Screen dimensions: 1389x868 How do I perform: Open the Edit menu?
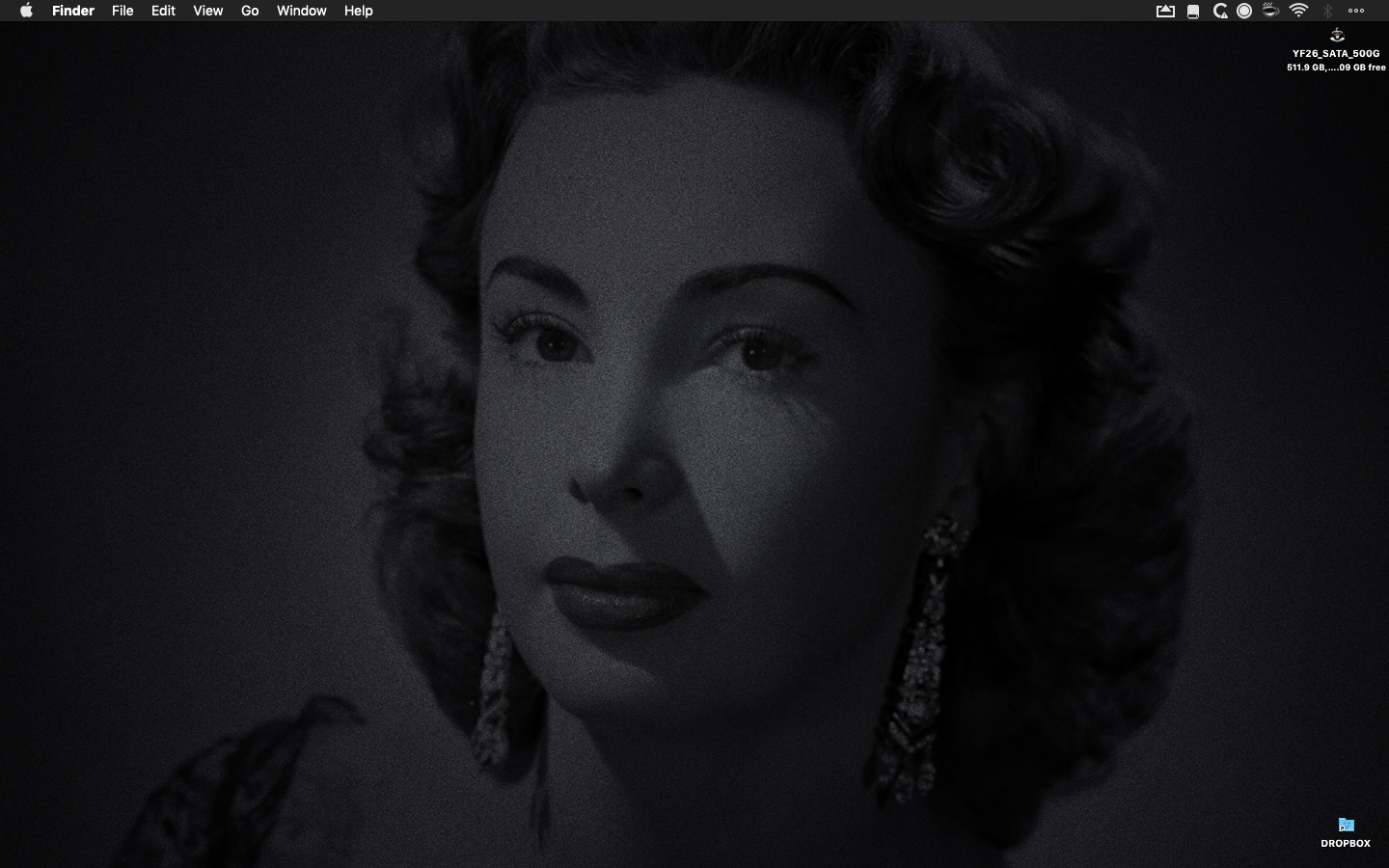[x=163, y=11]
